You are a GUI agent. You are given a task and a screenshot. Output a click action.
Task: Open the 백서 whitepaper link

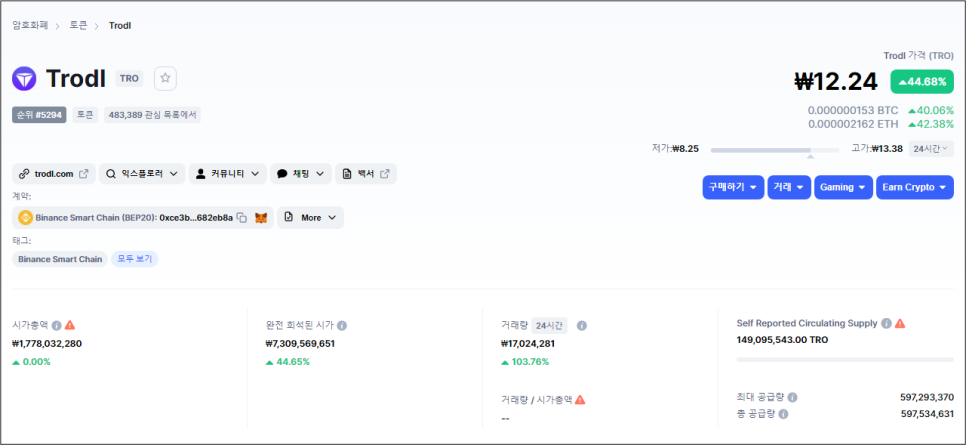click(x=366, y=174)
